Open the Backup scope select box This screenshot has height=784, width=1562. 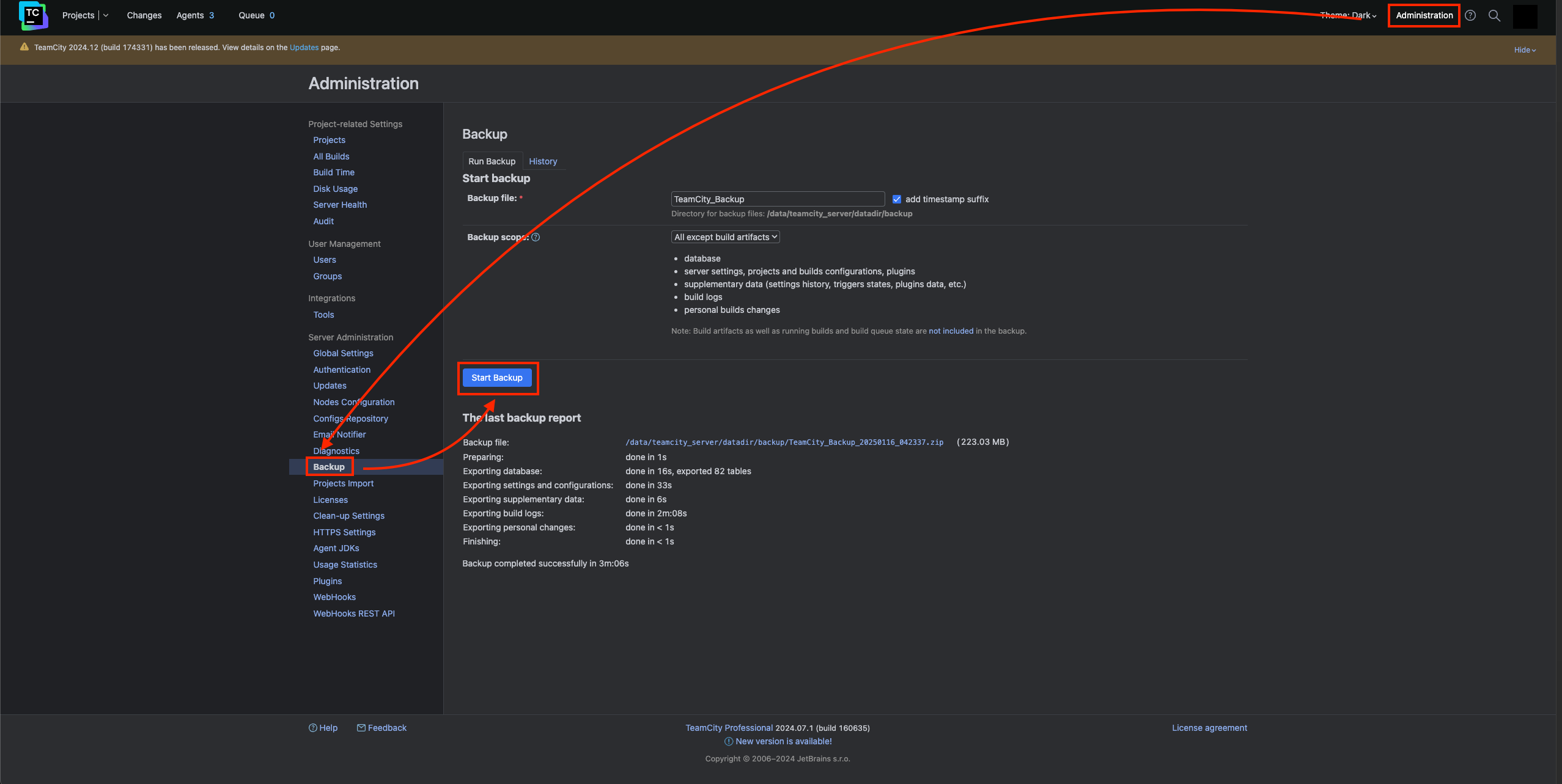point(725,237)
